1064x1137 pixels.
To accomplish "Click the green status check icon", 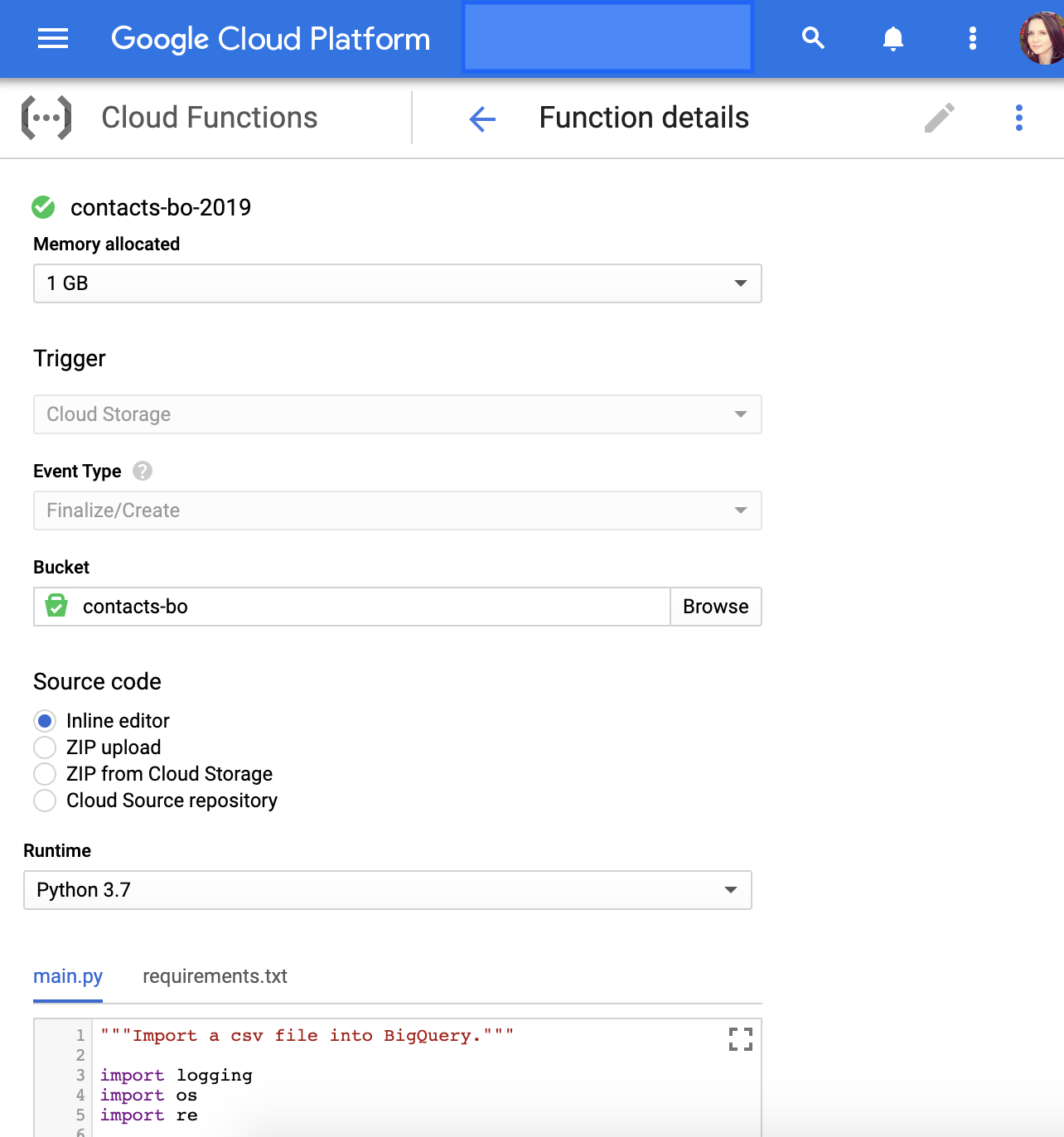I will (x=43, y=207).
